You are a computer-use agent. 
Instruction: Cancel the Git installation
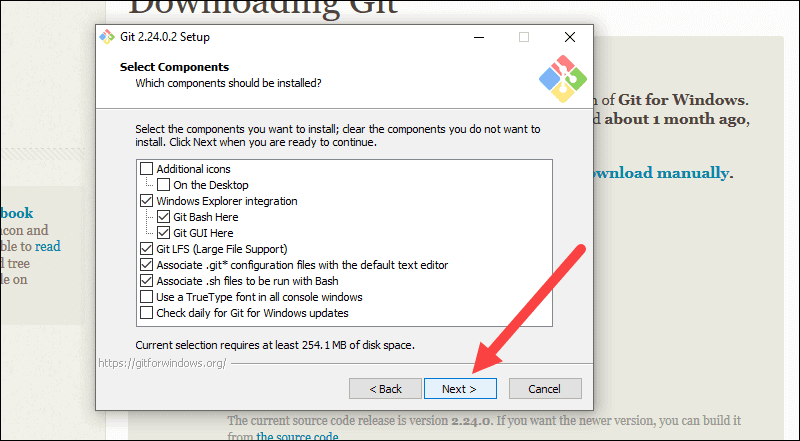545,389
